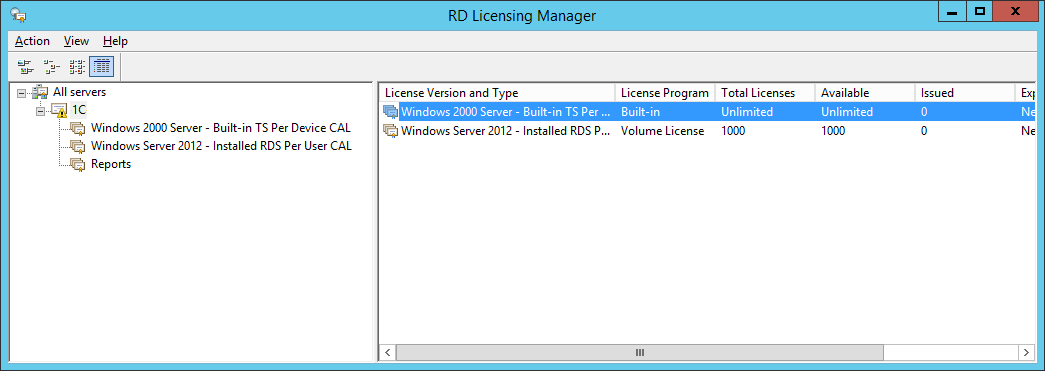Viewport: 1045px width, 371px height.
Task: Click the truncated Exp column header
Action: point(1025,93)
